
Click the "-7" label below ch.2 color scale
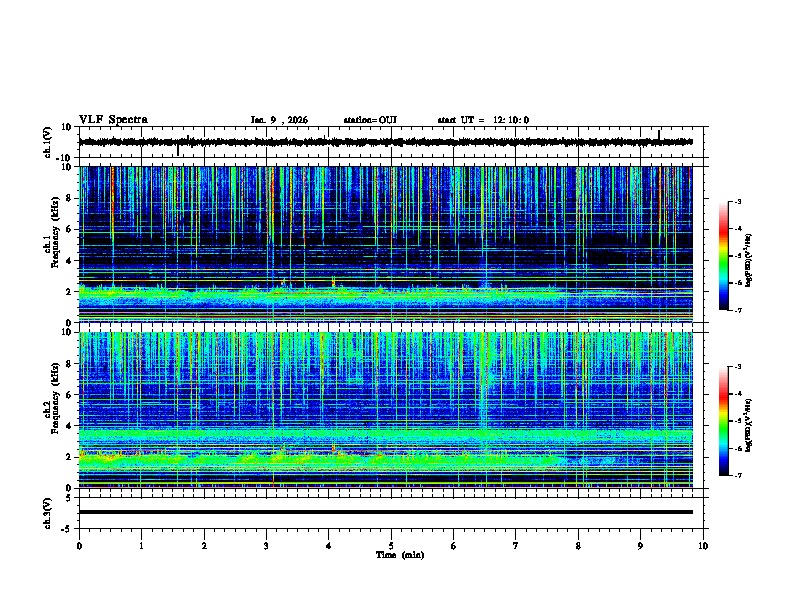coord(737,475)
